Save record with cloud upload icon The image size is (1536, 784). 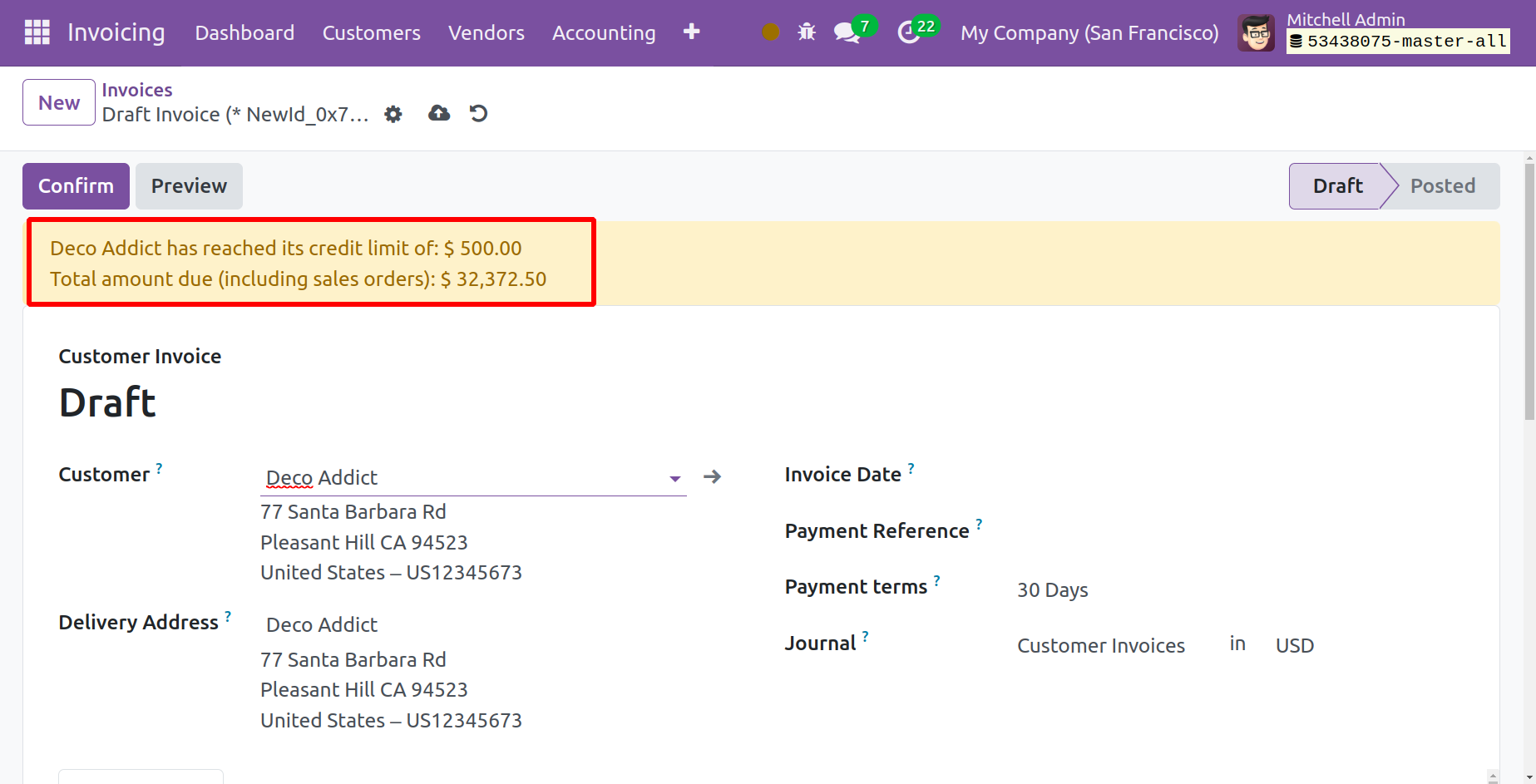click(439, 113)
